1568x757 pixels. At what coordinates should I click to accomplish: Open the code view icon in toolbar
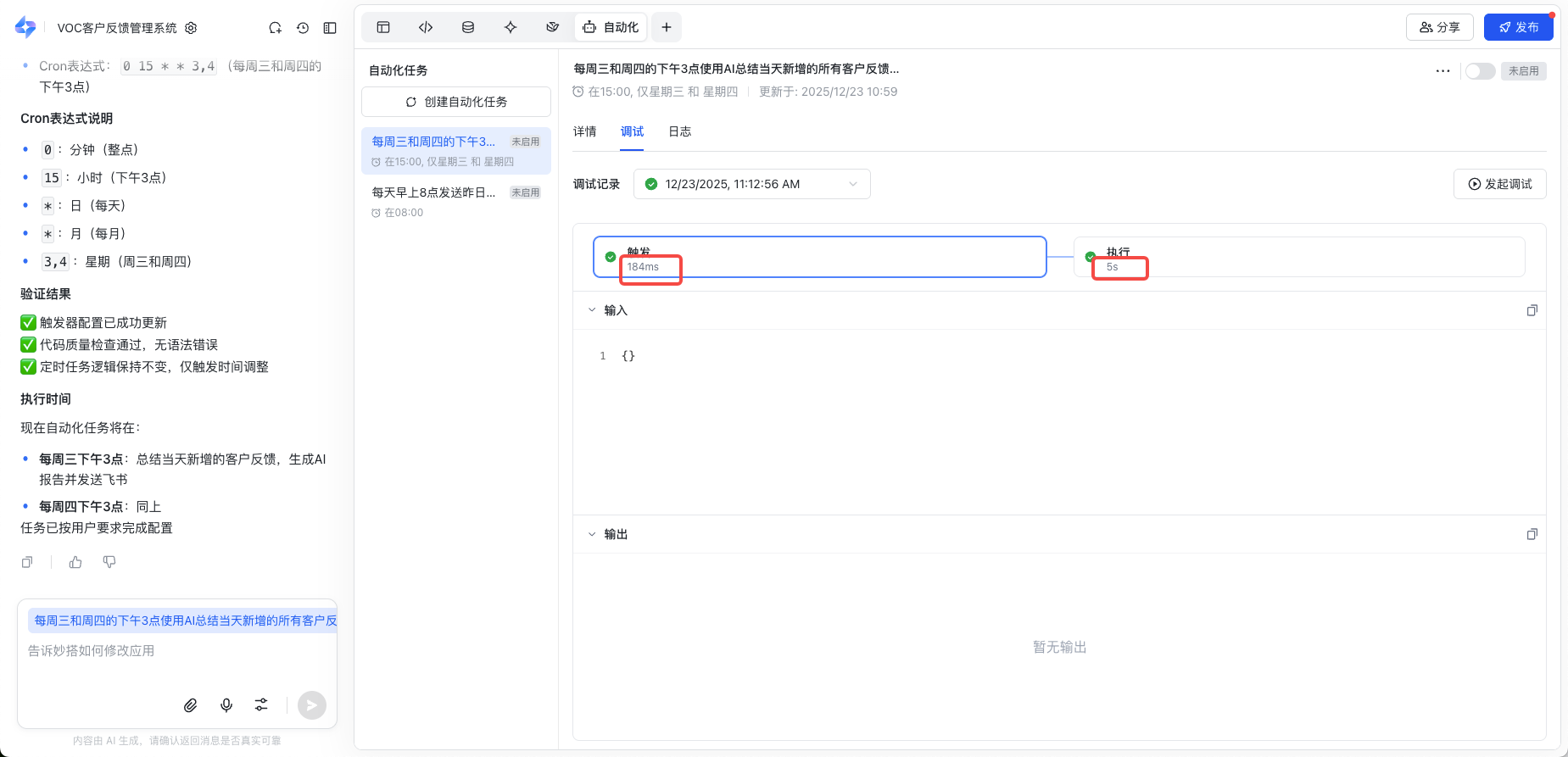coord(426,27)
